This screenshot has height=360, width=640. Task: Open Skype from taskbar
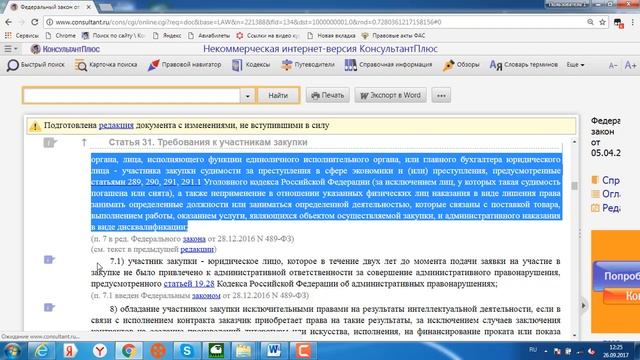(187, 351)
